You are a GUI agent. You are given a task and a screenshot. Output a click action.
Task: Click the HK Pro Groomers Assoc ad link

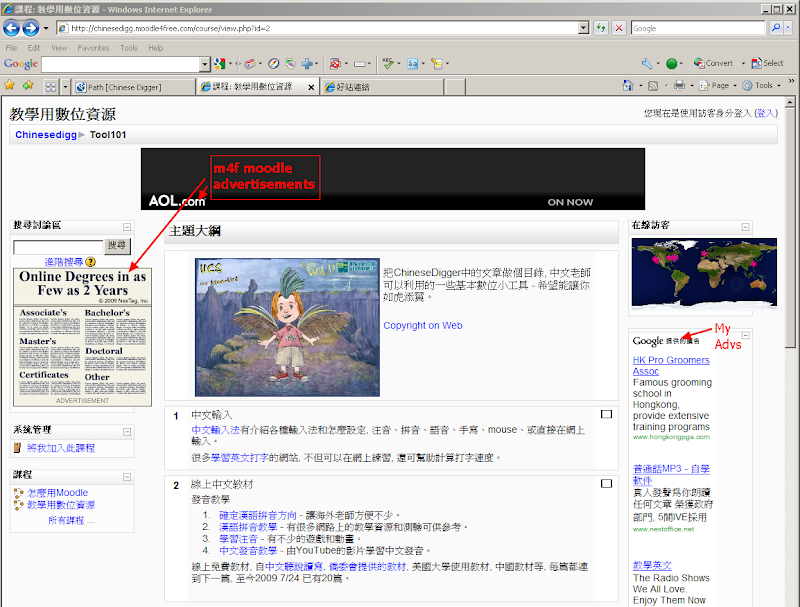pyautogui.click(x=671, y=366)
